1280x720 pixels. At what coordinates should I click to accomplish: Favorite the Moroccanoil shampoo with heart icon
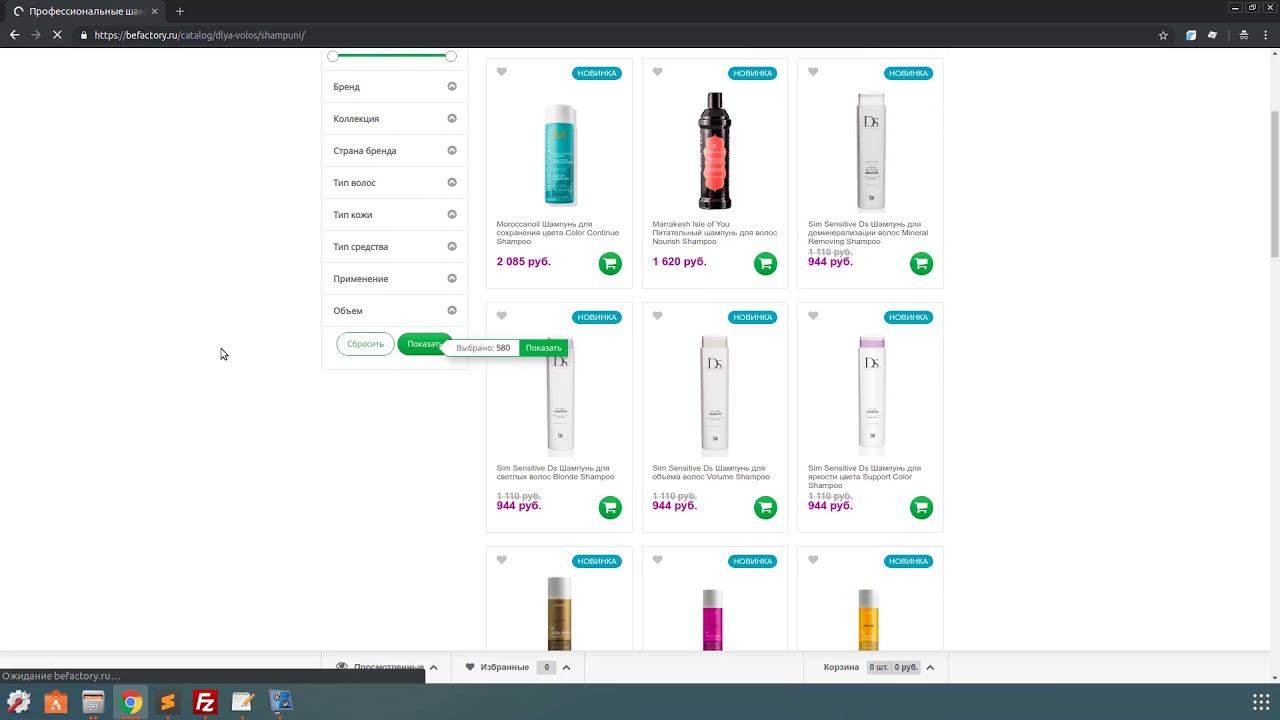tap(502, 72)
